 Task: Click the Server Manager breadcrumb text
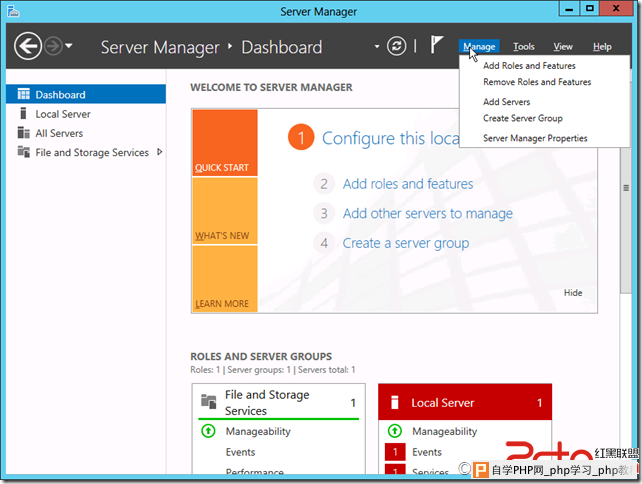160,47
